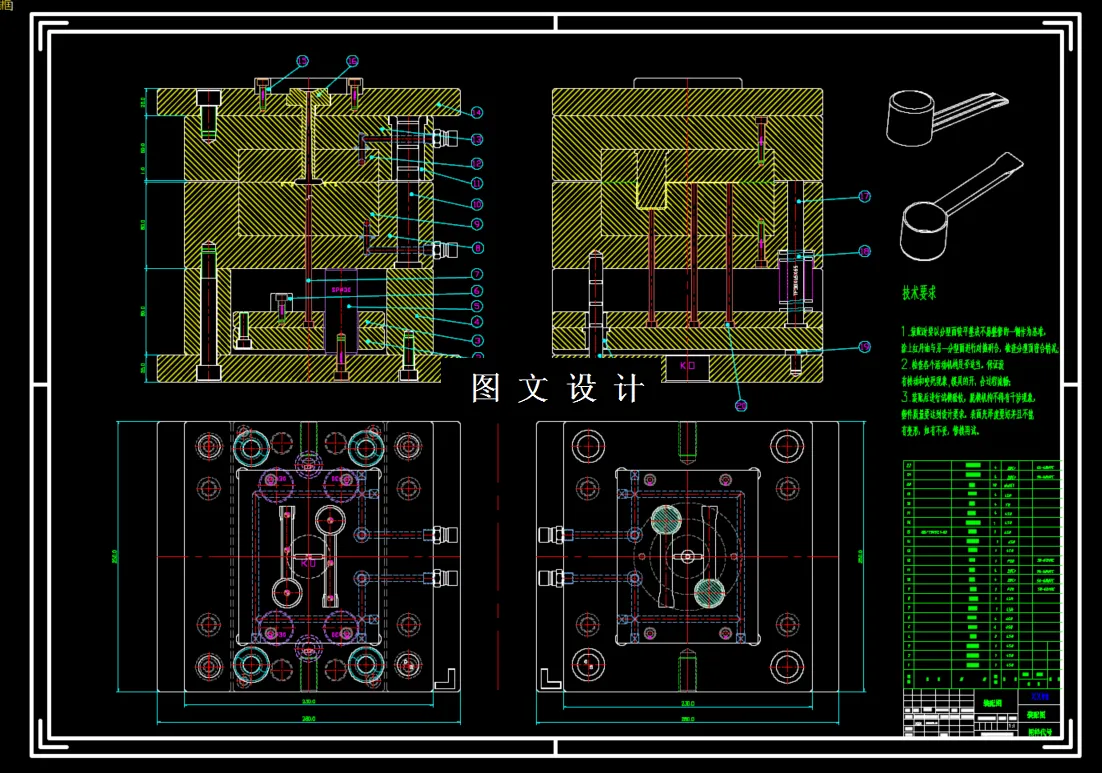This screenshot has height=773, width=1102.
Task: Click the blue text cell in title block
Action: click(1040, 697)
